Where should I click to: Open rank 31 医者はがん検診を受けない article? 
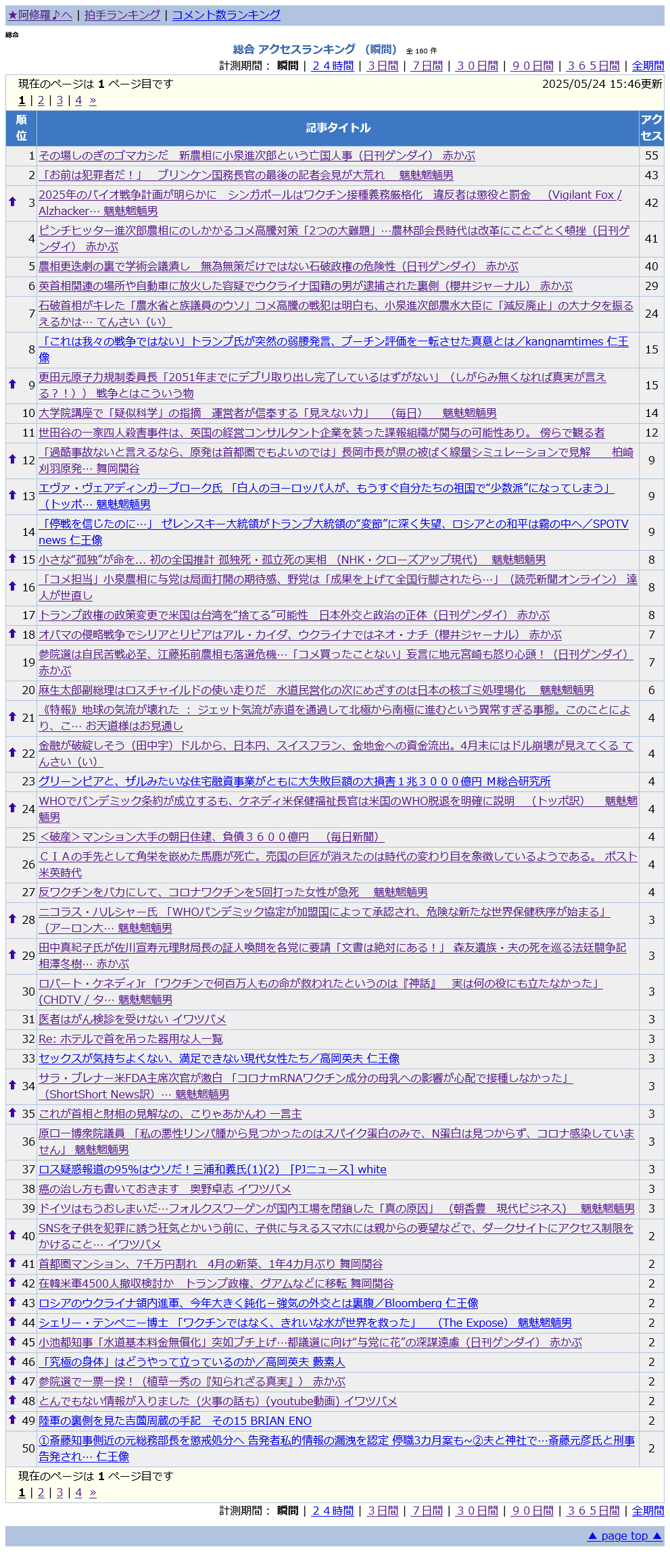coord(133,1019)
